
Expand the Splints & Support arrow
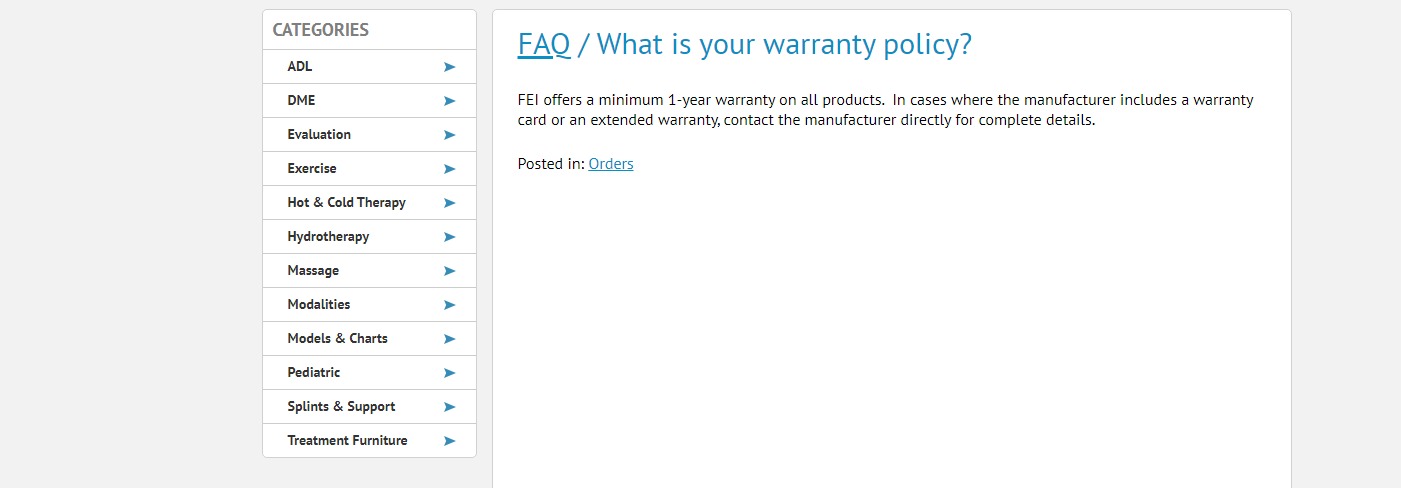(449, 407)
